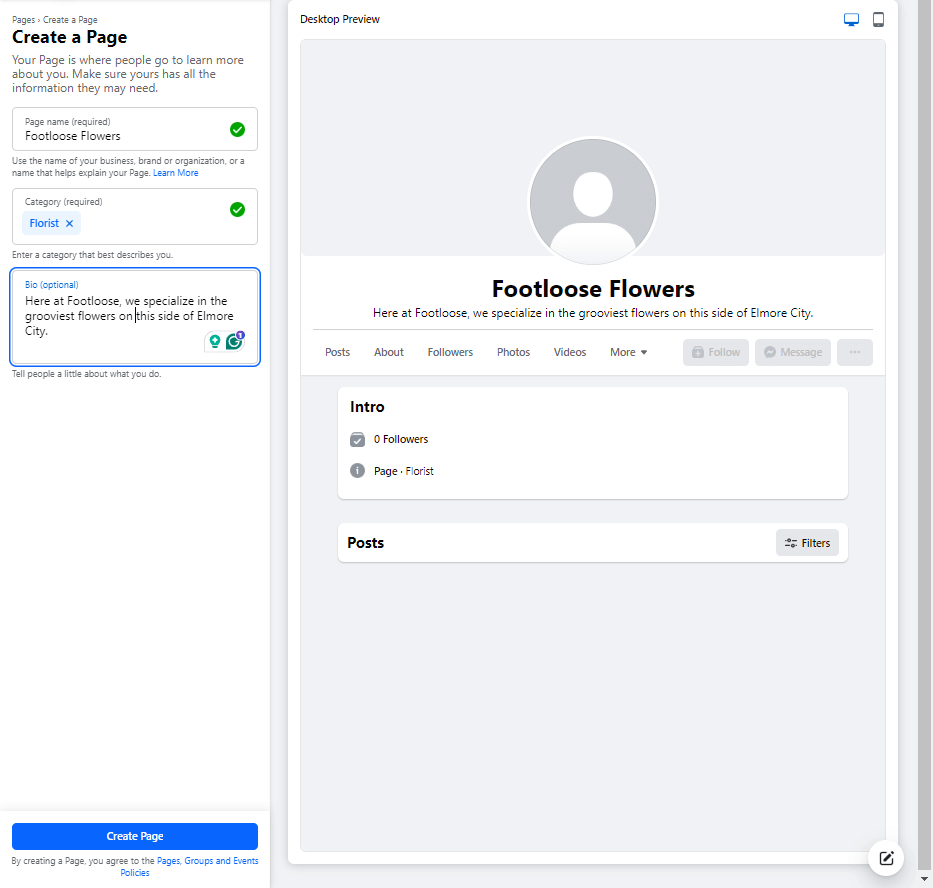Select the desktop preview monitor icon
933x888 pixels.
click(x=851, y=19)
